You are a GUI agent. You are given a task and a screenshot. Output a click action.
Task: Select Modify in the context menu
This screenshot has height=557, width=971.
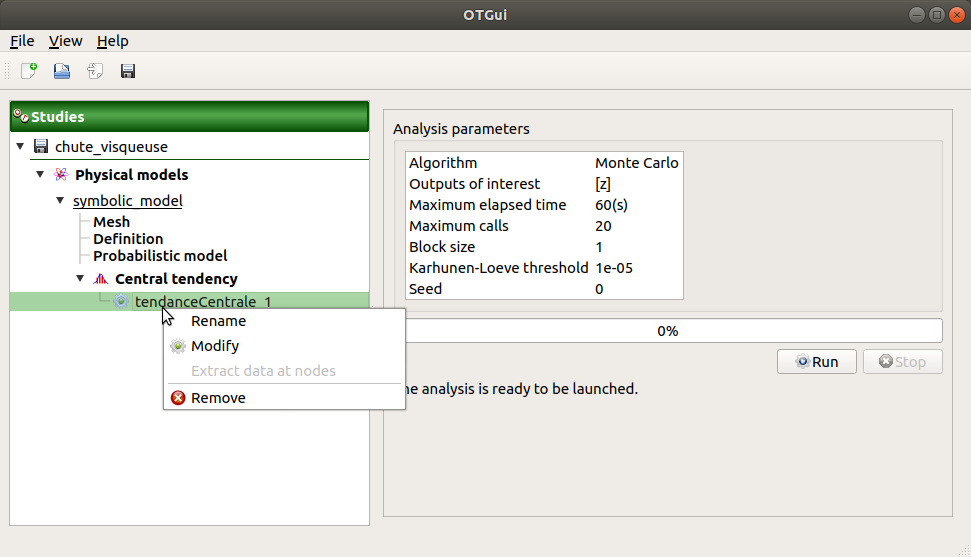click(215, 346)
